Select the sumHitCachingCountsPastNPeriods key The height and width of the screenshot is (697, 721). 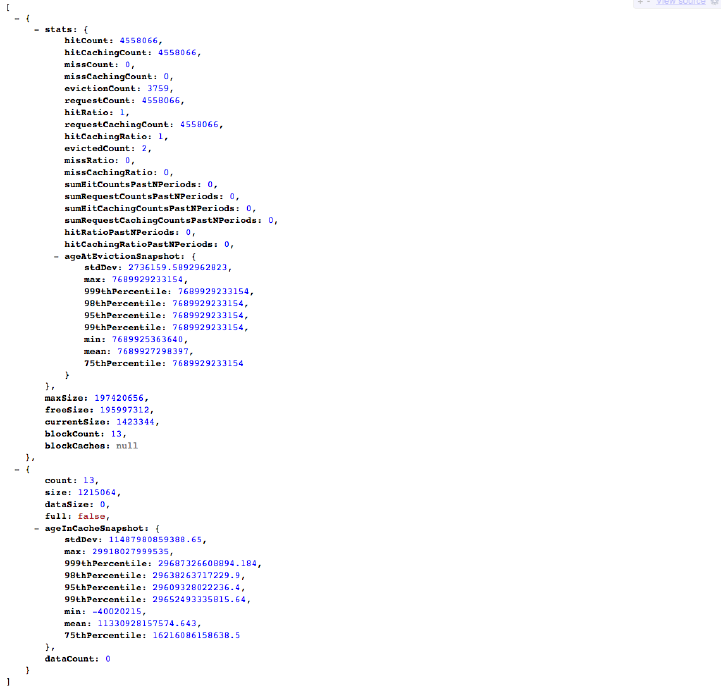(150, 208)
